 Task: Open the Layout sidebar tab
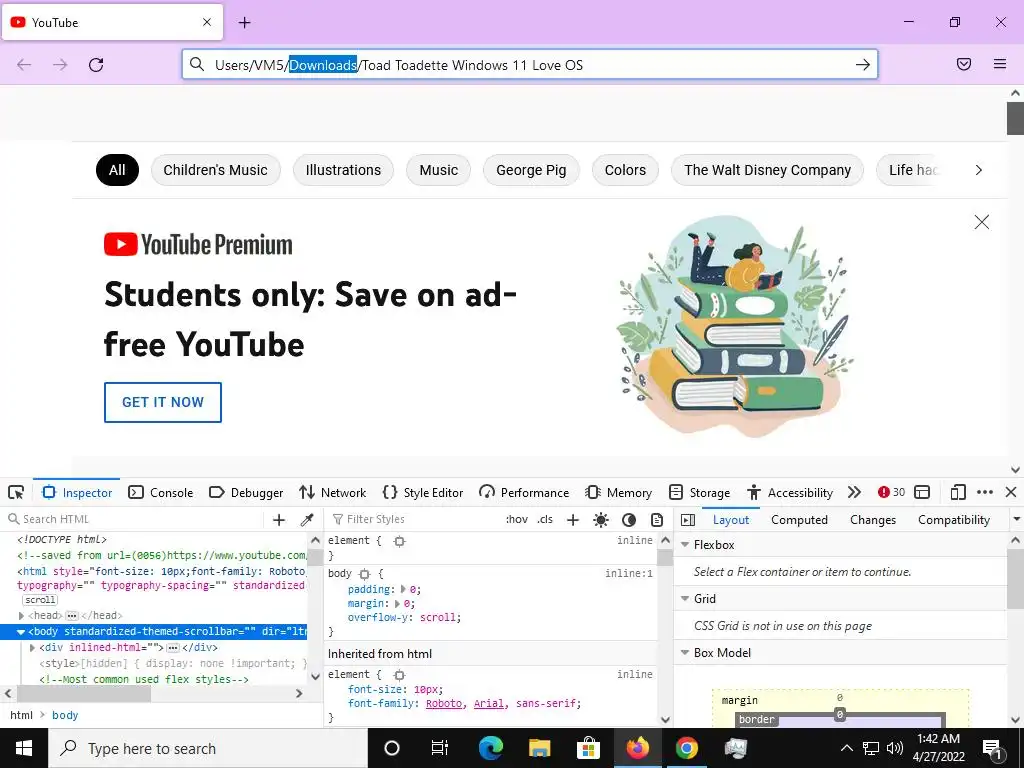[x=731, y=520]
